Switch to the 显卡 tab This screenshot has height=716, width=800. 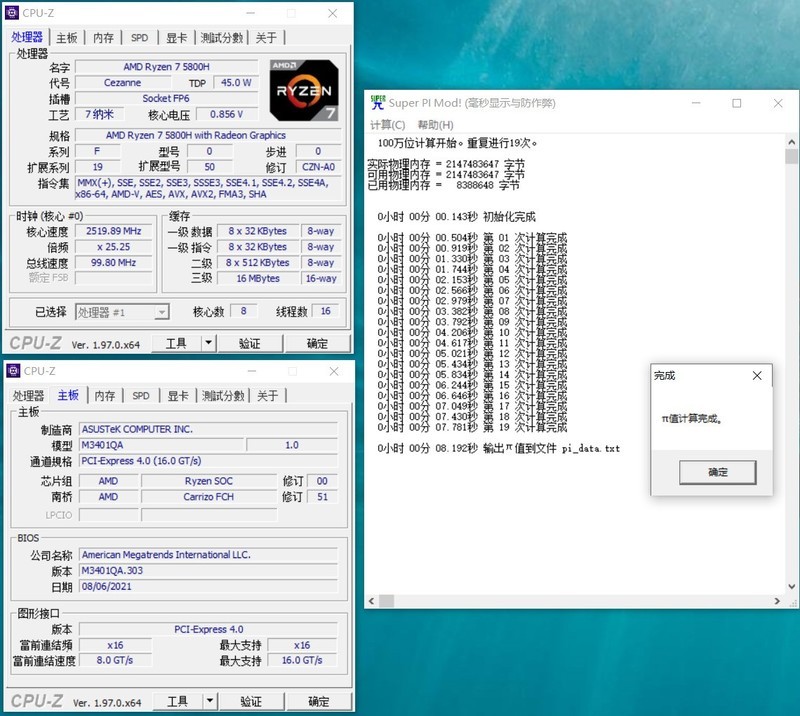tap(178, 38)
